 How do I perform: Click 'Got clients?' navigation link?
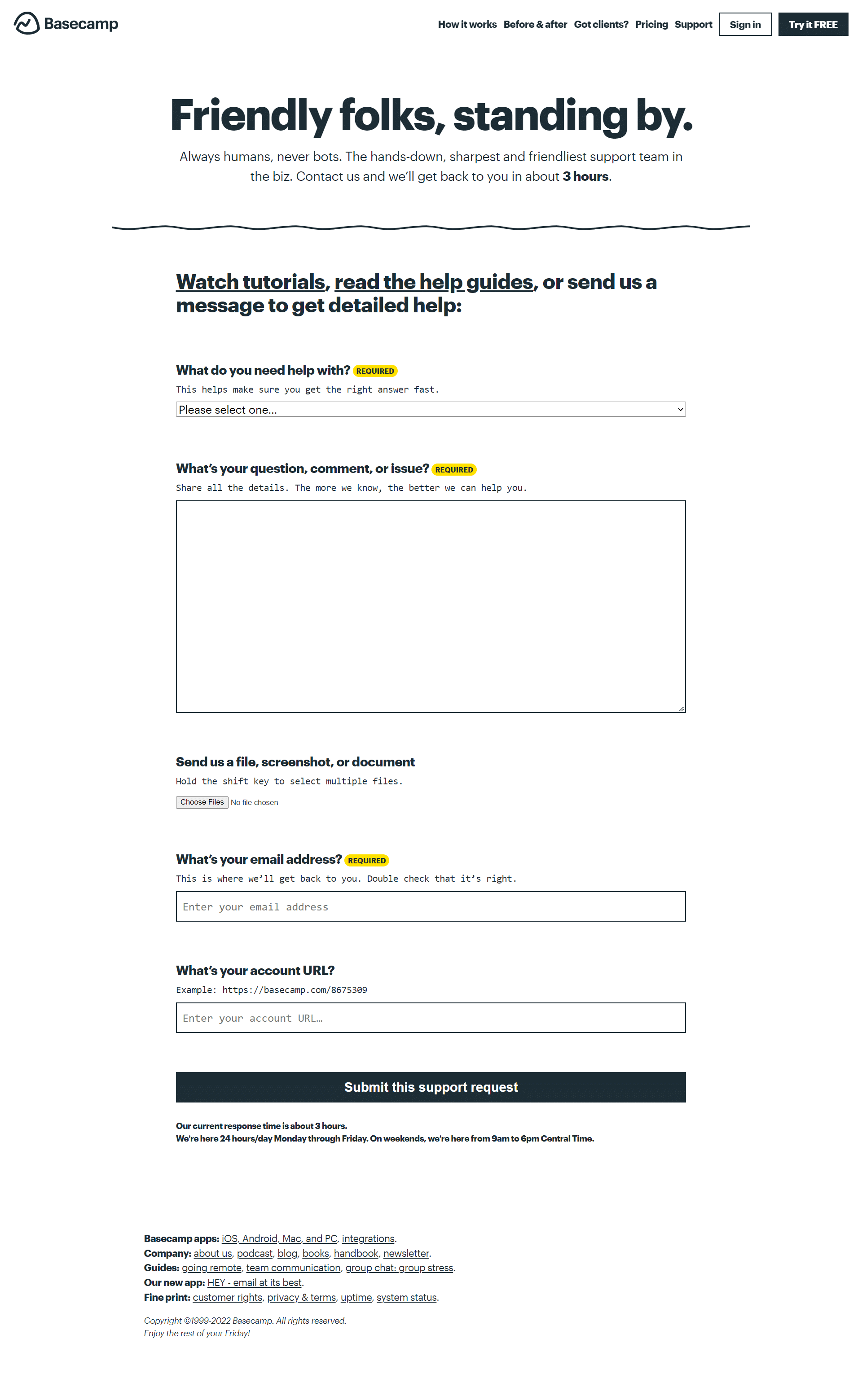(601, 24)
